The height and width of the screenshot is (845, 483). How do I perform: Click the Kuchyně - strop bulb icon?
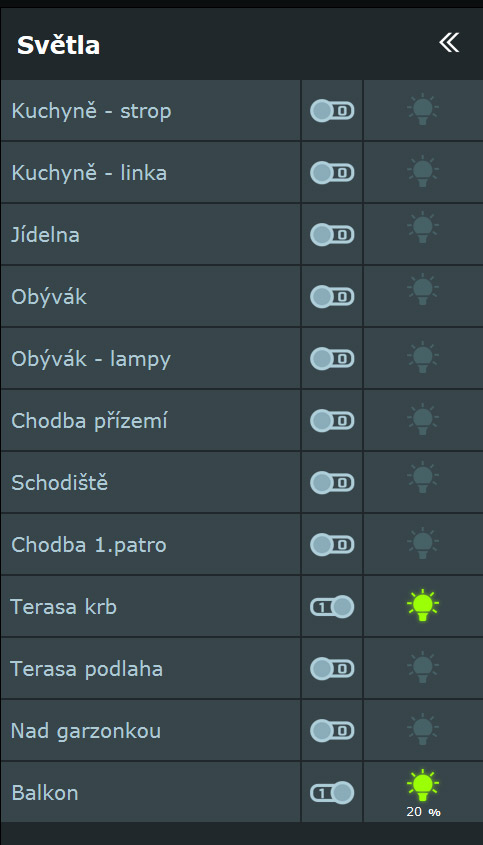(423, 110)
